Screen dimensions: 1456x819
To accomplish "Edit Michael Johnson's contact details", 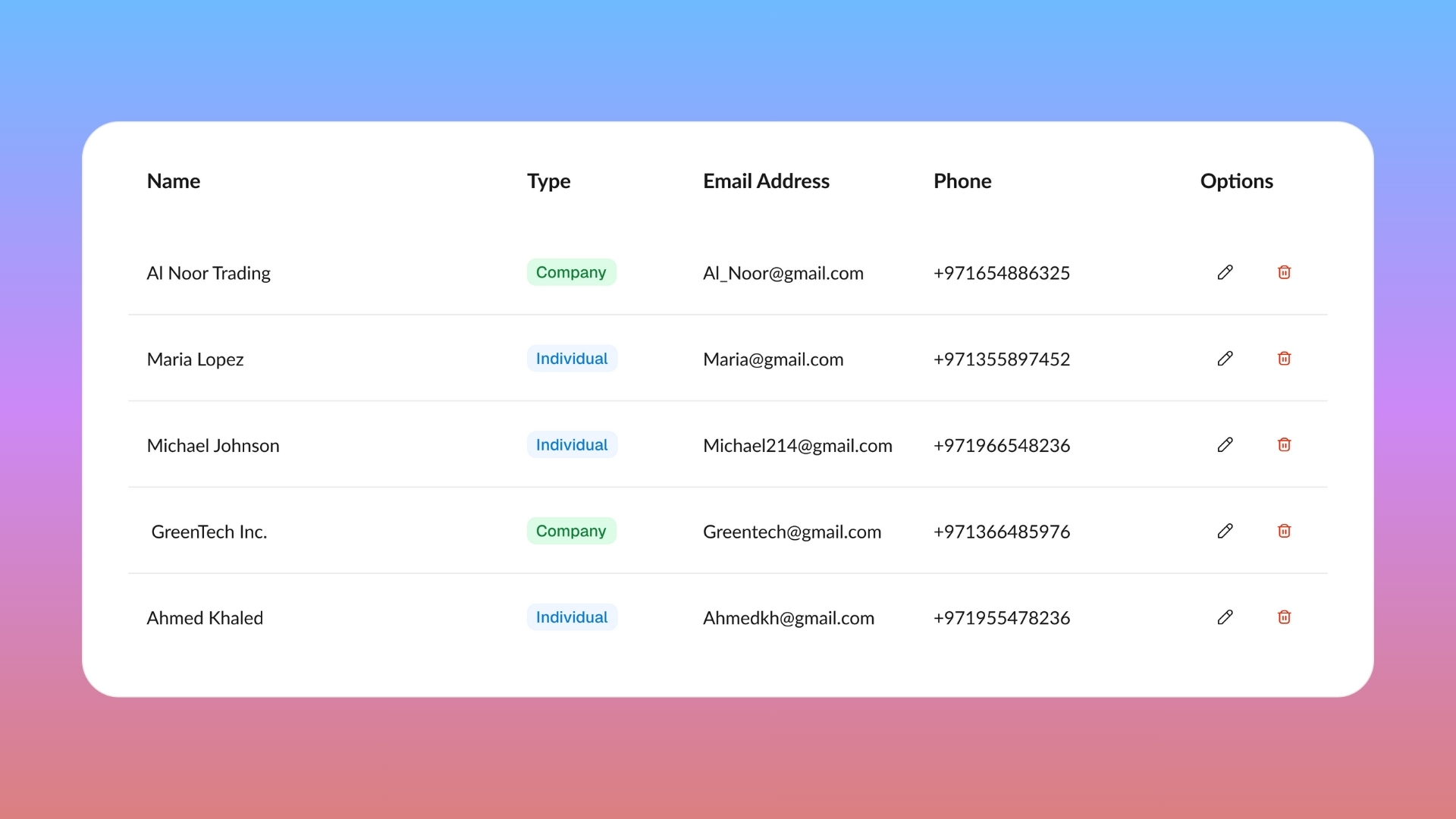I will click(x=1225, y=445).
